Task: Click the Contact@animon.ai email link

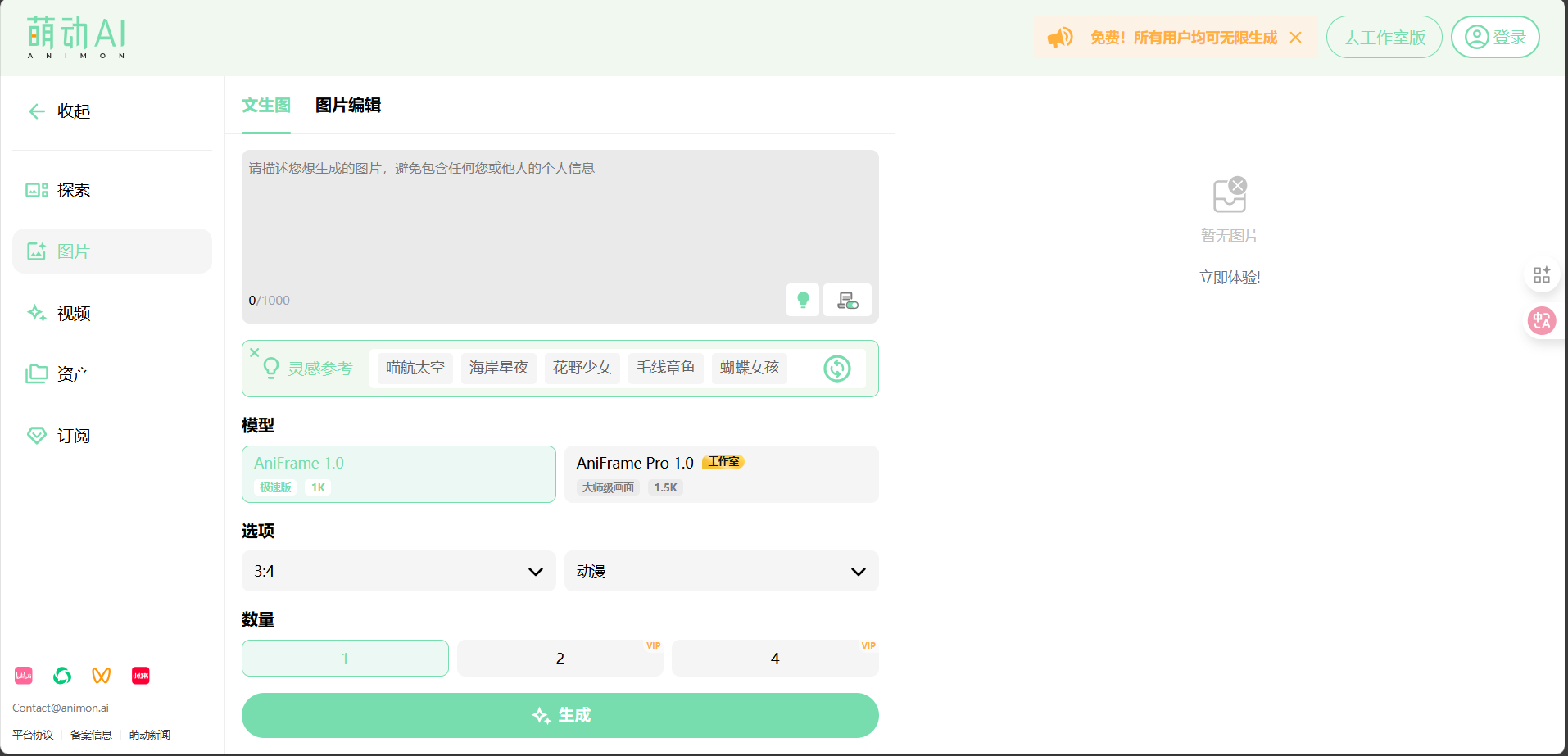Action: click(61, 708)
